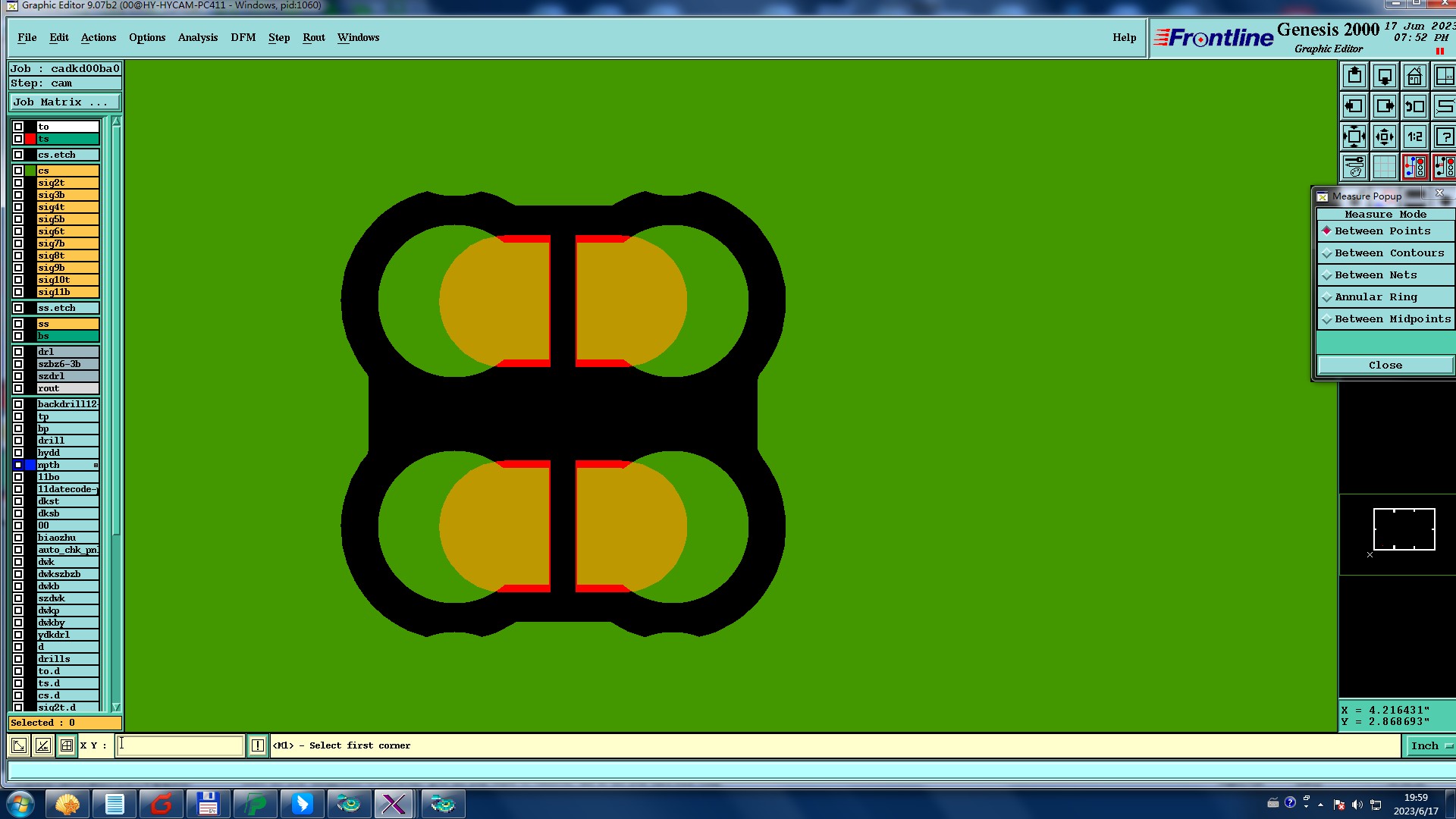Click the zoom in icon
The height and width of the screenshot is (819, 1456).
coord(1354,137)
